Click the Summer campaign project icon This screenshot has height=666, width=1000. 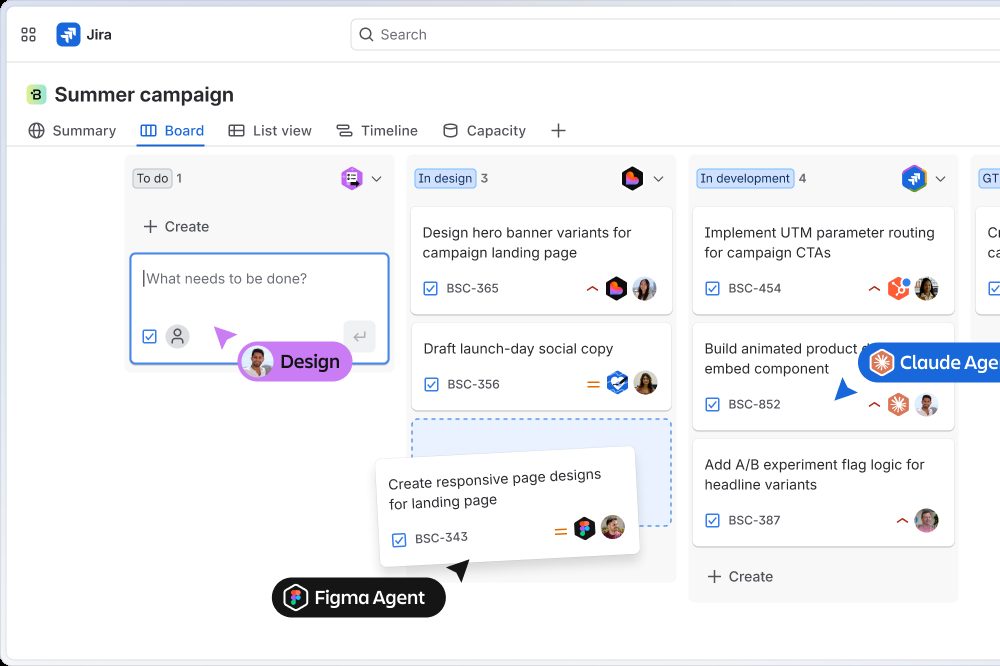[36, 94]
